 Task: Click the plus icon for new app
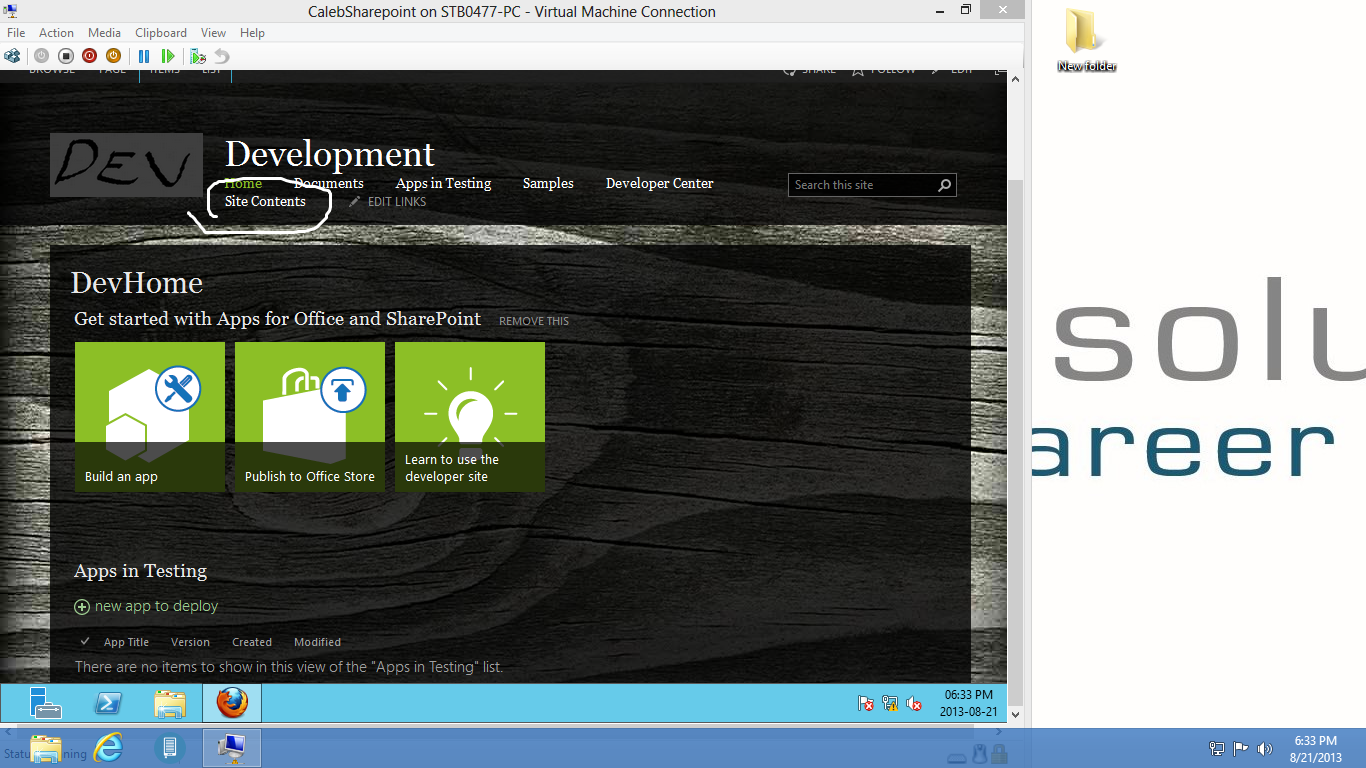pyautogui.click(x=82, y=607)
